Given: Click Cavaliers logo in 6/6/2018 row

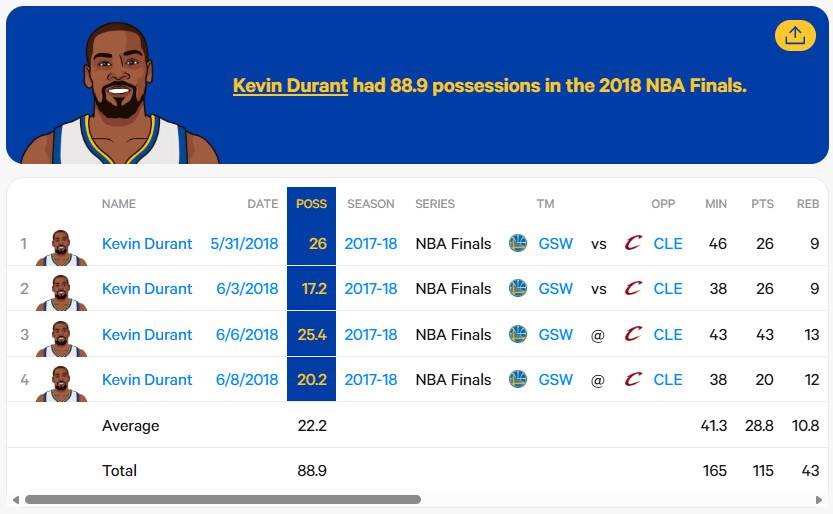Looking at the screenshot, I should tap(633, 334).
